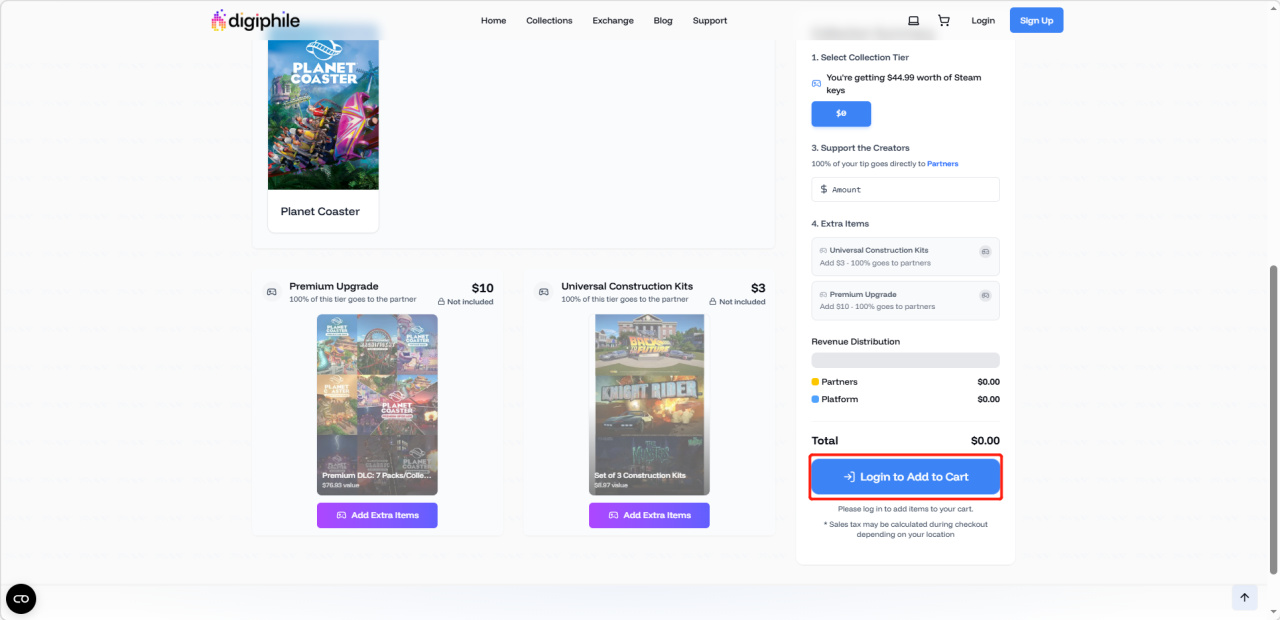The width and height of the screenshot is (1280, 620).
Task: Click gamepad icon beside Premium Upgrade card title
Action: [271, 292]
